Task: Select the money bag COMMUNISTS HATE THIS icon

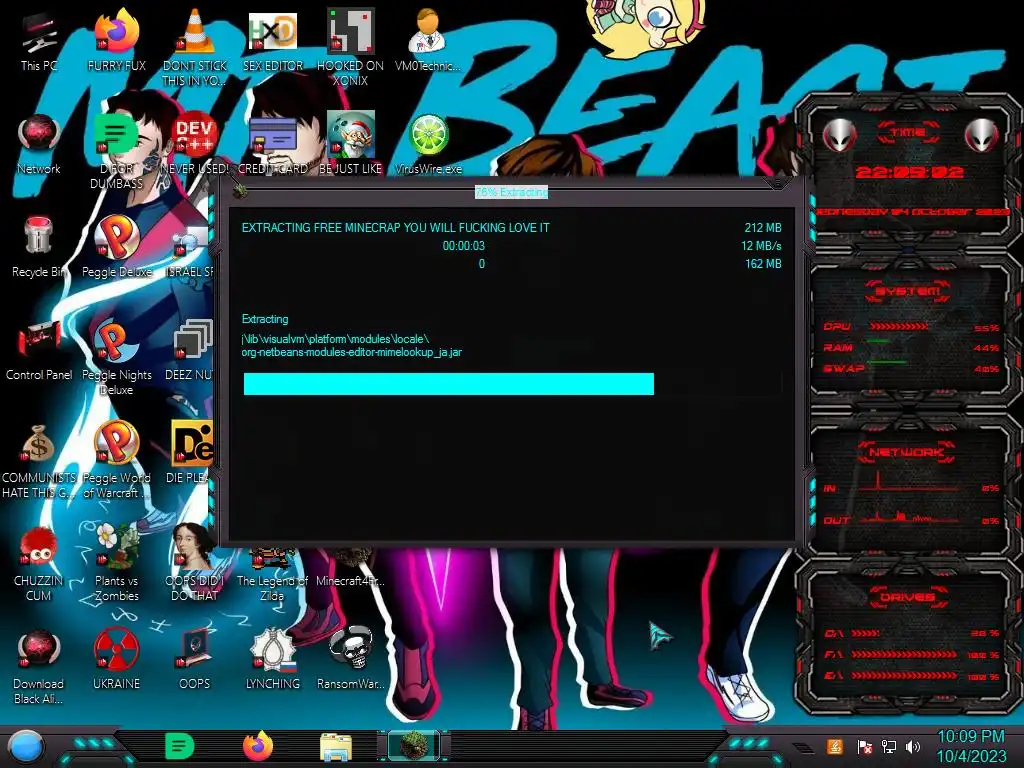Action: click(39, 444)
